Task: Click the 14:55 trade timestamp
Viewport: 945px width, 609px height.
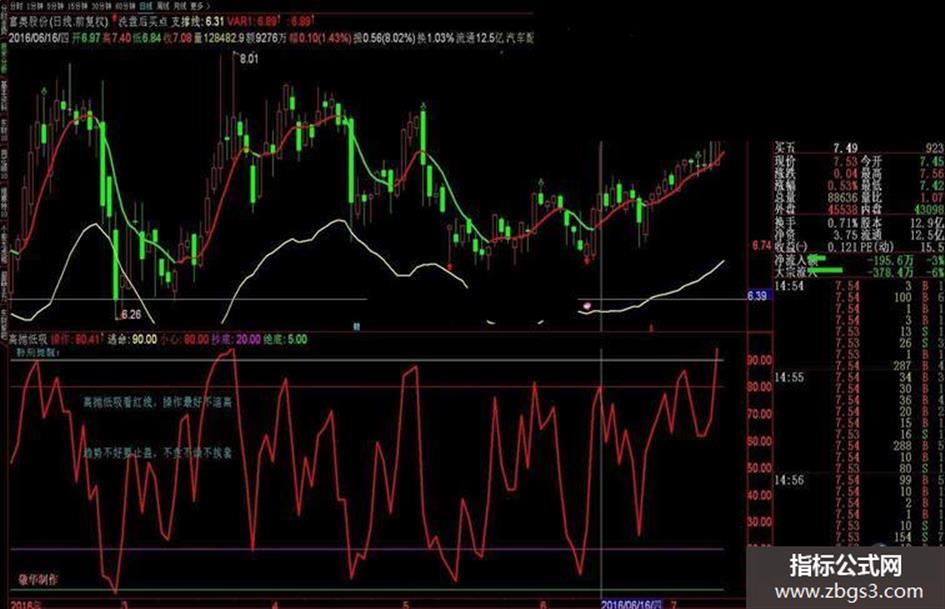Action: [x=789, y=377]
